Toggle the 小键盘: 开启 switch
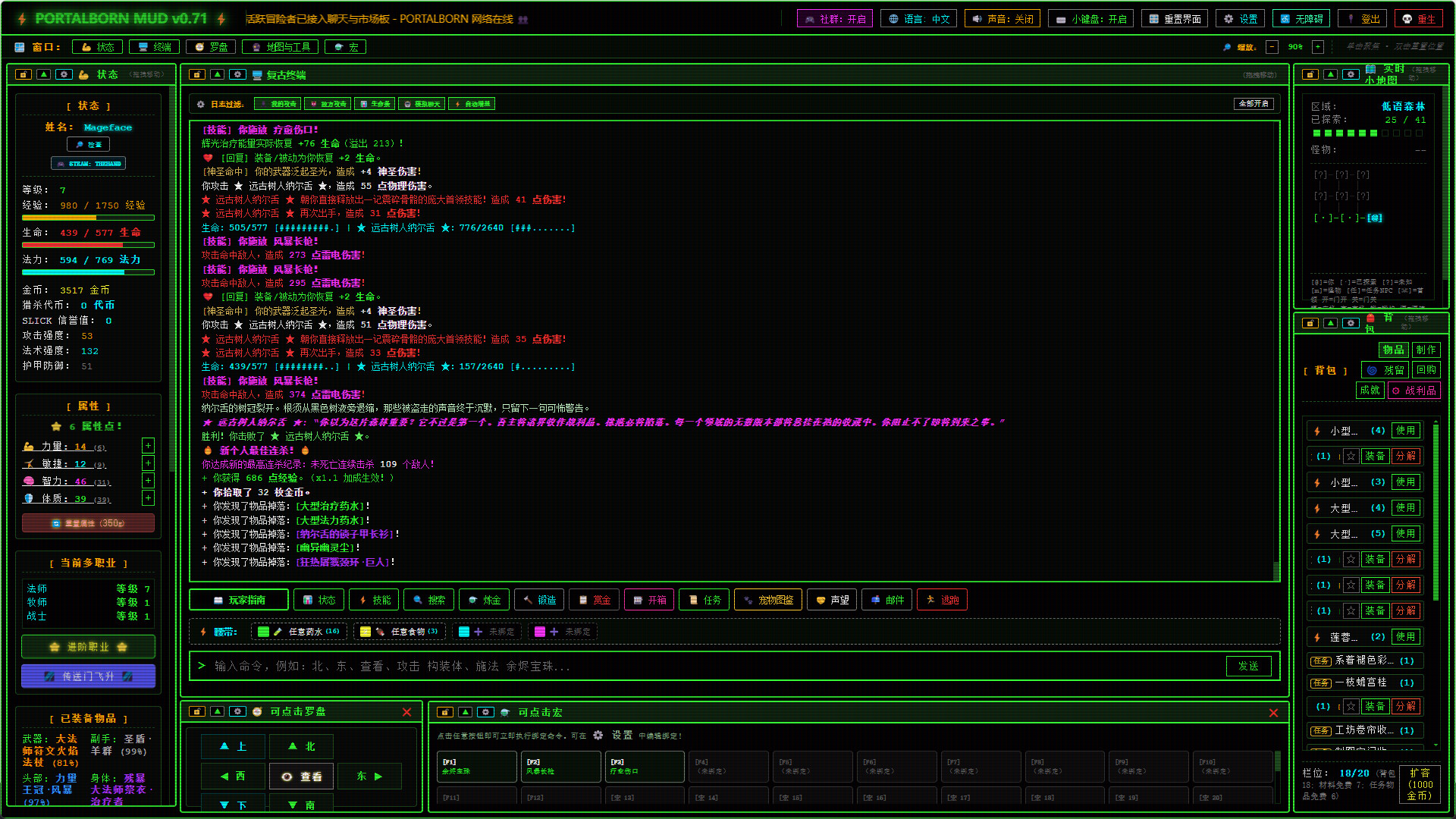This screenshot has height=819, width=1456. pos(1090,19)
